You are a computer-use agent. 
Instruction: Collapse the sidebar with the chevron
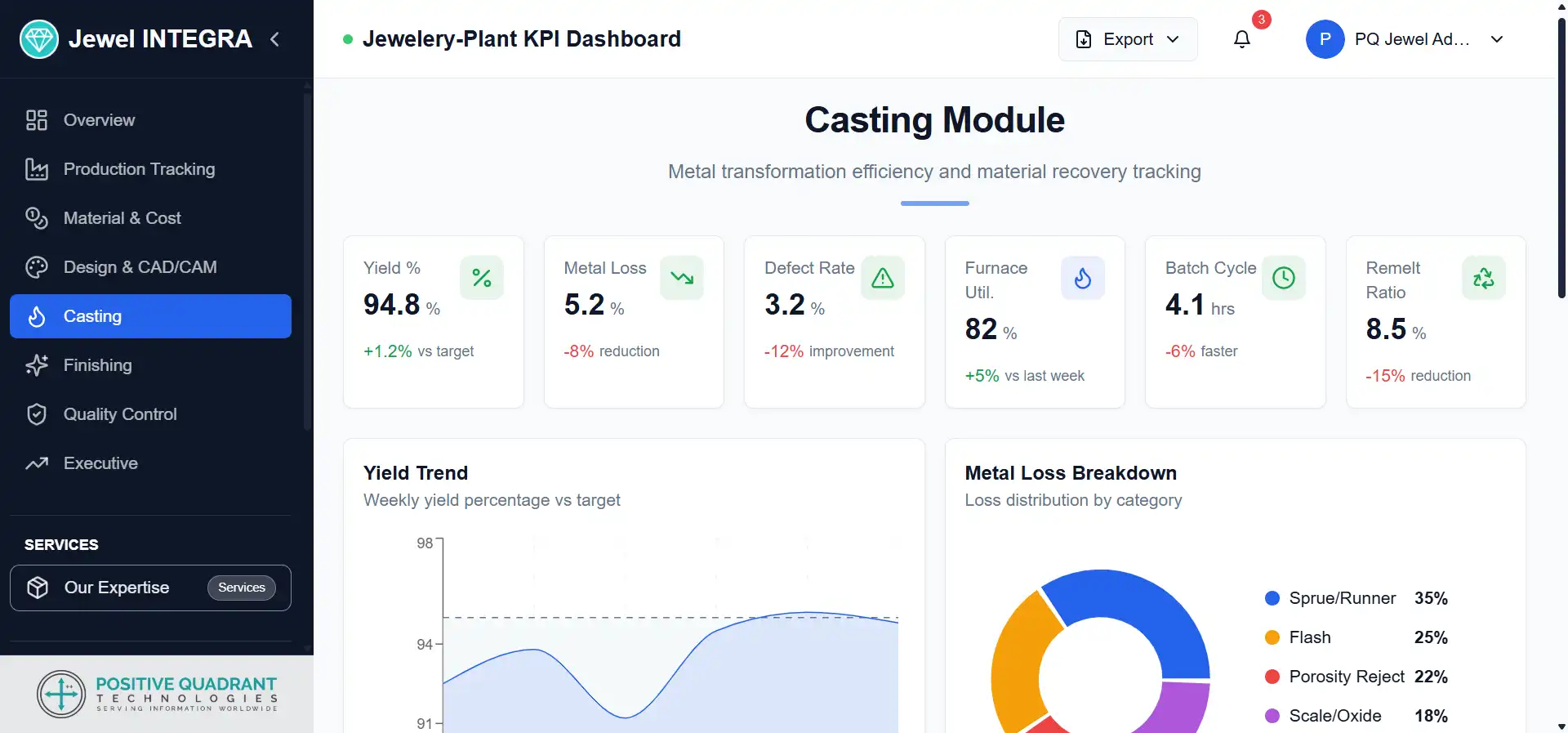tap(275, 39)
